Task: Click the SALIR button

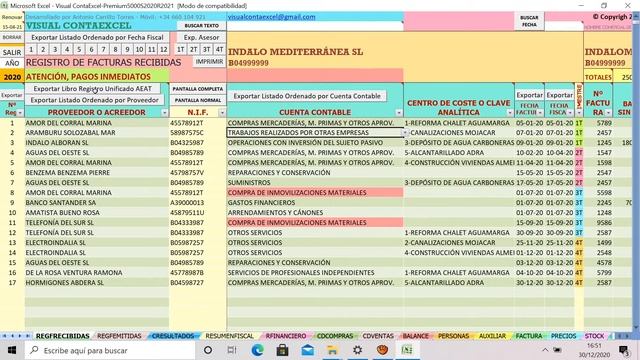Action: (12, 52)
